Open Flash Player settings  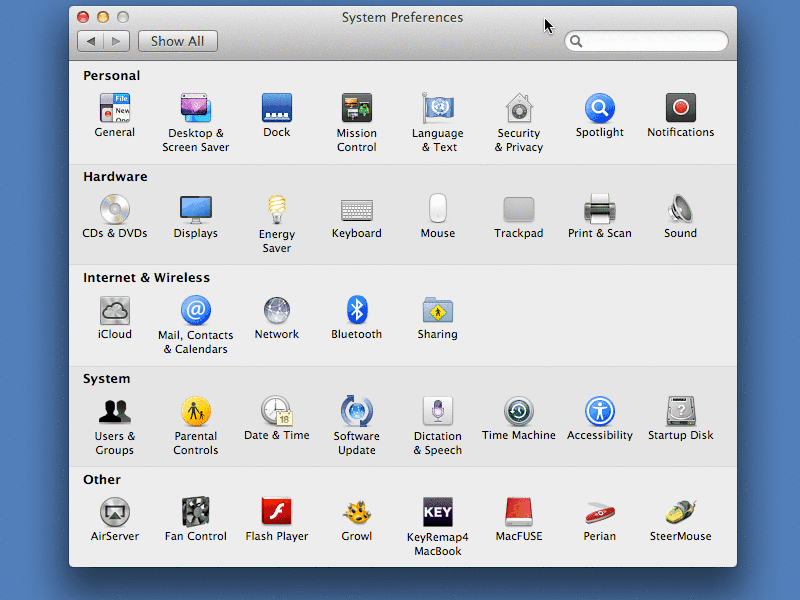pyautogui.click(x=277, y=513)
